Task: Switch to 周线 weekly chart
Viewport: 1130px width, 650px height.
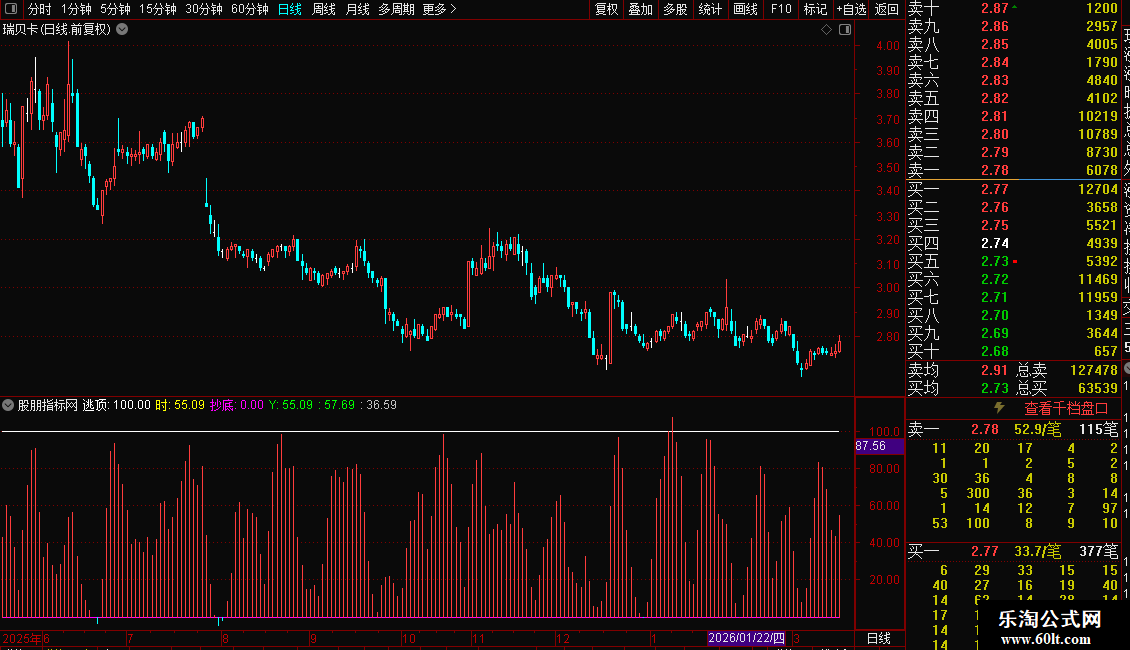Action: coord(324,9)
